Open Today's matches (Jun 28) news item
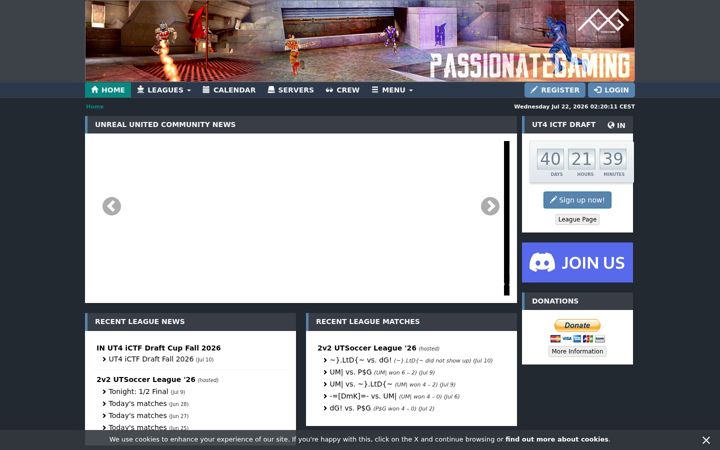Image resolution: width=720 pixels, height=450 pixels. [x=137, y=404]
